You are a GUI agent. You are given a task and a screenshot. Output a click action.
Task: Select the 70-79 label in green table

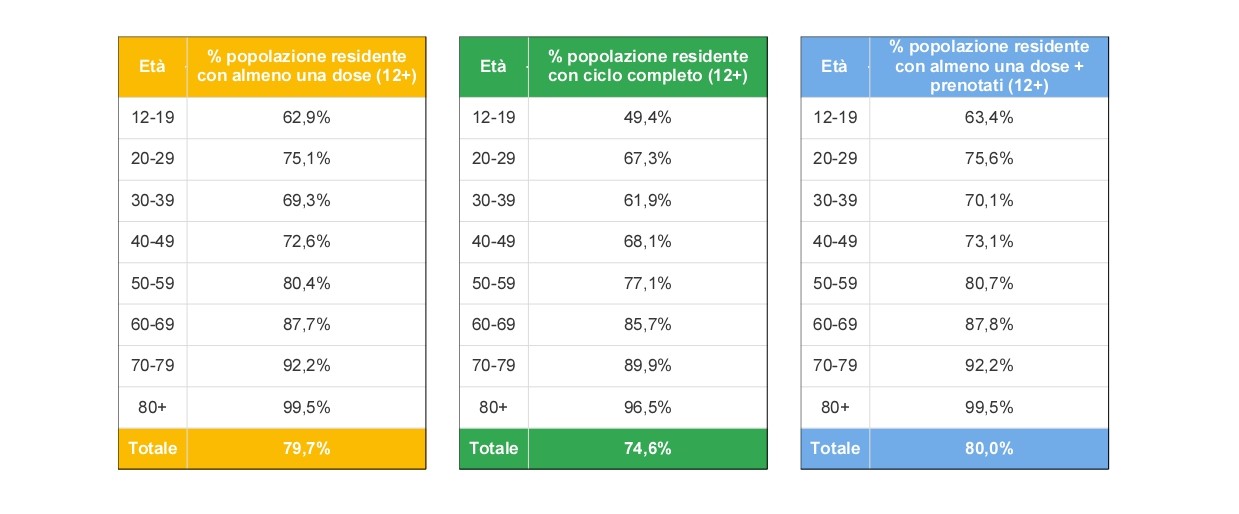494,366
